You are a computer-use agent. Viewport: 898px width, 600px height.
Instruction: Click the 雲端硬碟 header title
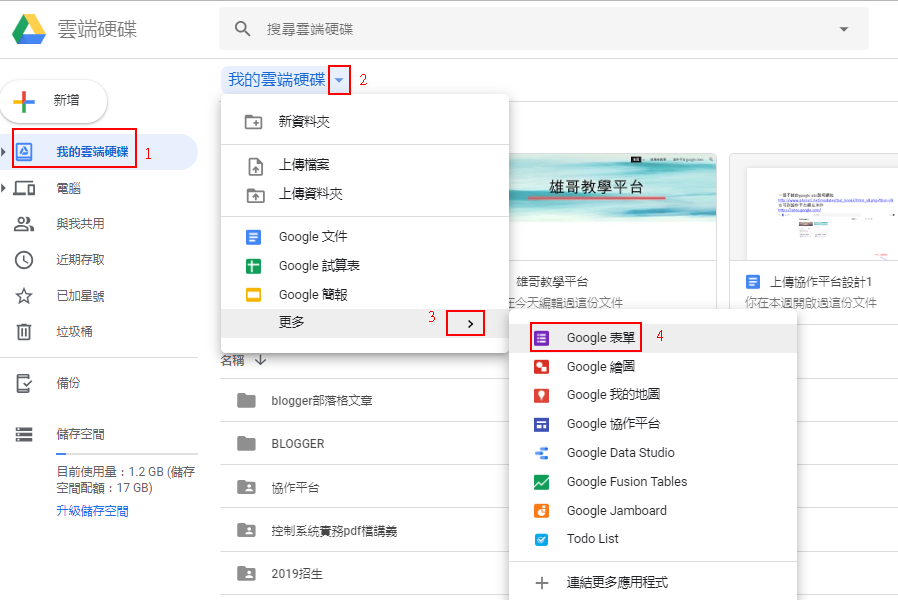[97, 29]
